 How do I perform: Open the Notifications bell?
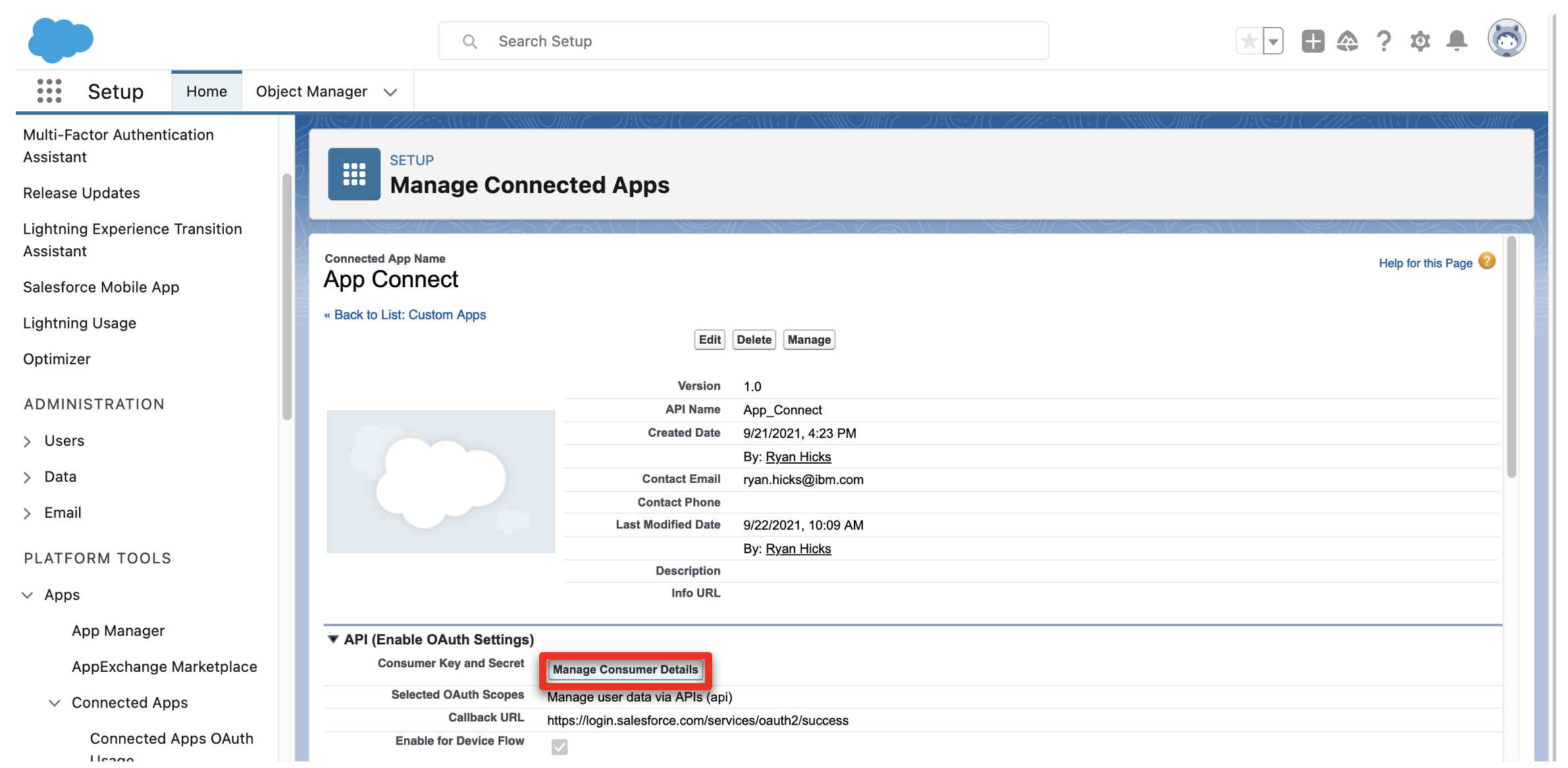click(x=1457, y=41)
